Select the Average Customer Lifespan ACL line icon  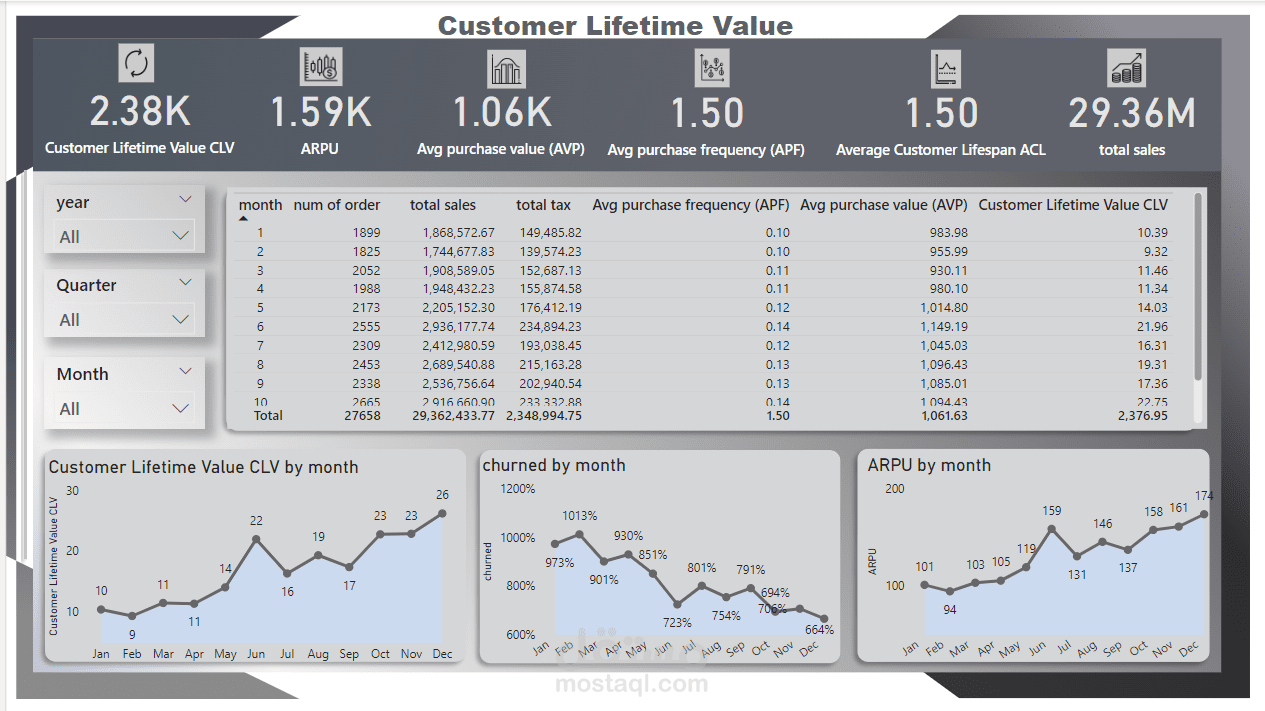[x=943, y=67]
